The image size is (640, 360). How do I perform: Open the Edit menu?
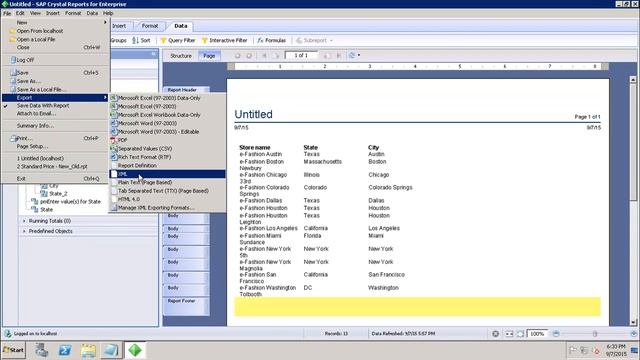[x=20, y=13]
